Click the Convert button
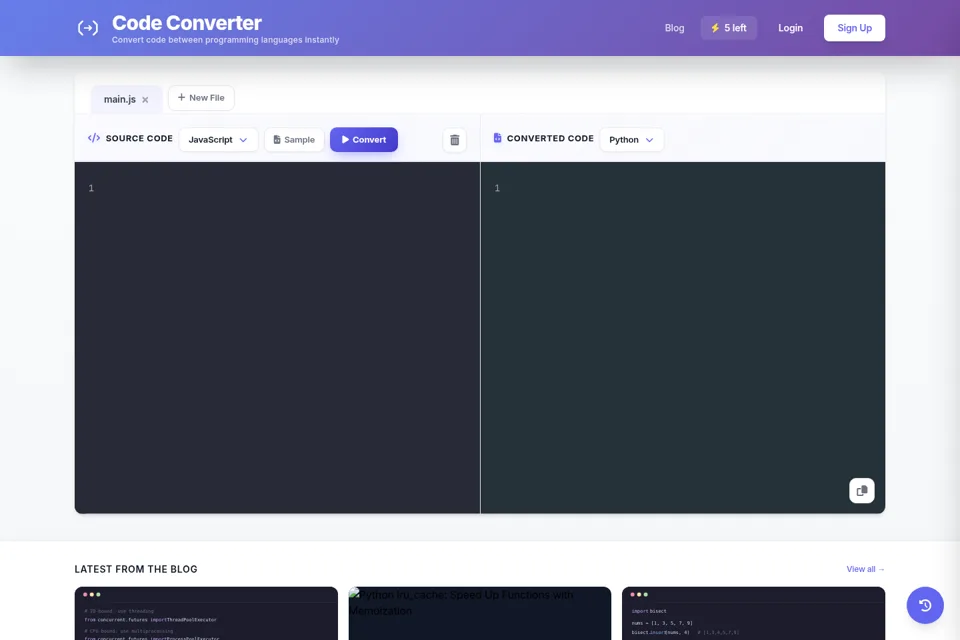 click(x=364, y=140)
